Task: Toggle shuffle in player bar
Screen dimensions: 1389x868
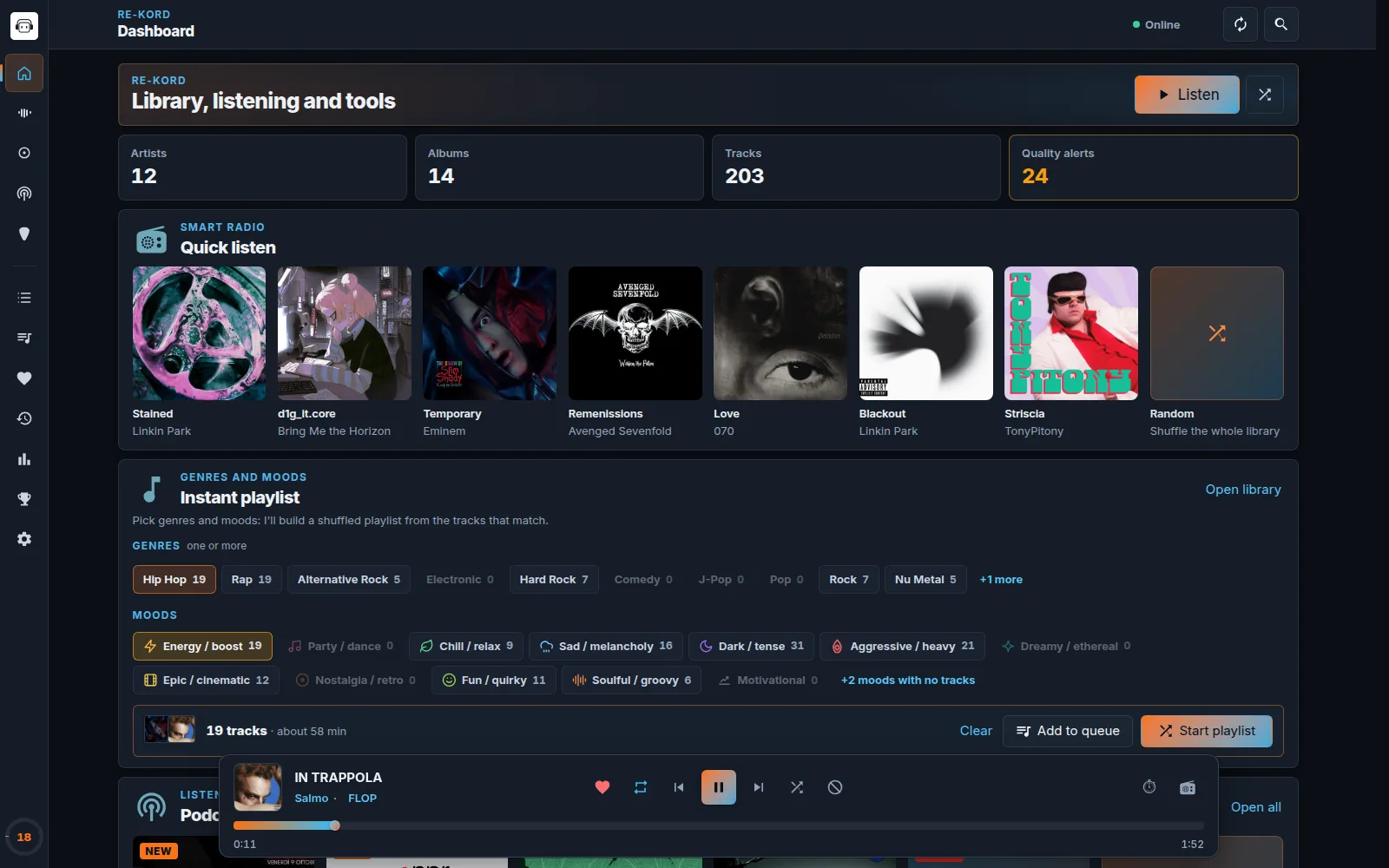Action: [797, 787]
